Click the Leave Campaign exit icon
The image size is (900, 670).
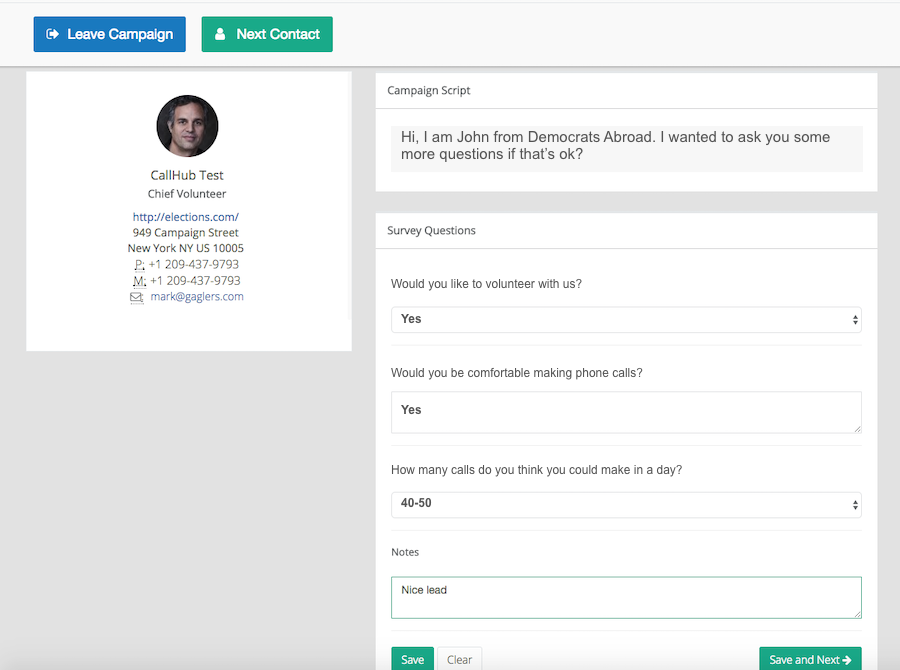click(52, 34)
